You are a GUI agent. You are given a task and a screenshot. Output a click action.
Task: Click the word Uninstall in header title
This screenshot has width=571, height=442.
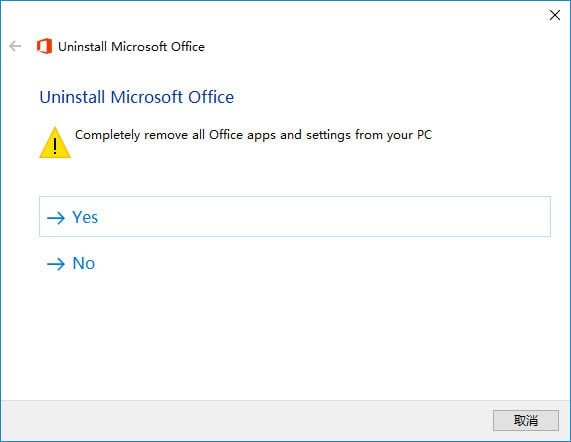click(x=82, y=47)
